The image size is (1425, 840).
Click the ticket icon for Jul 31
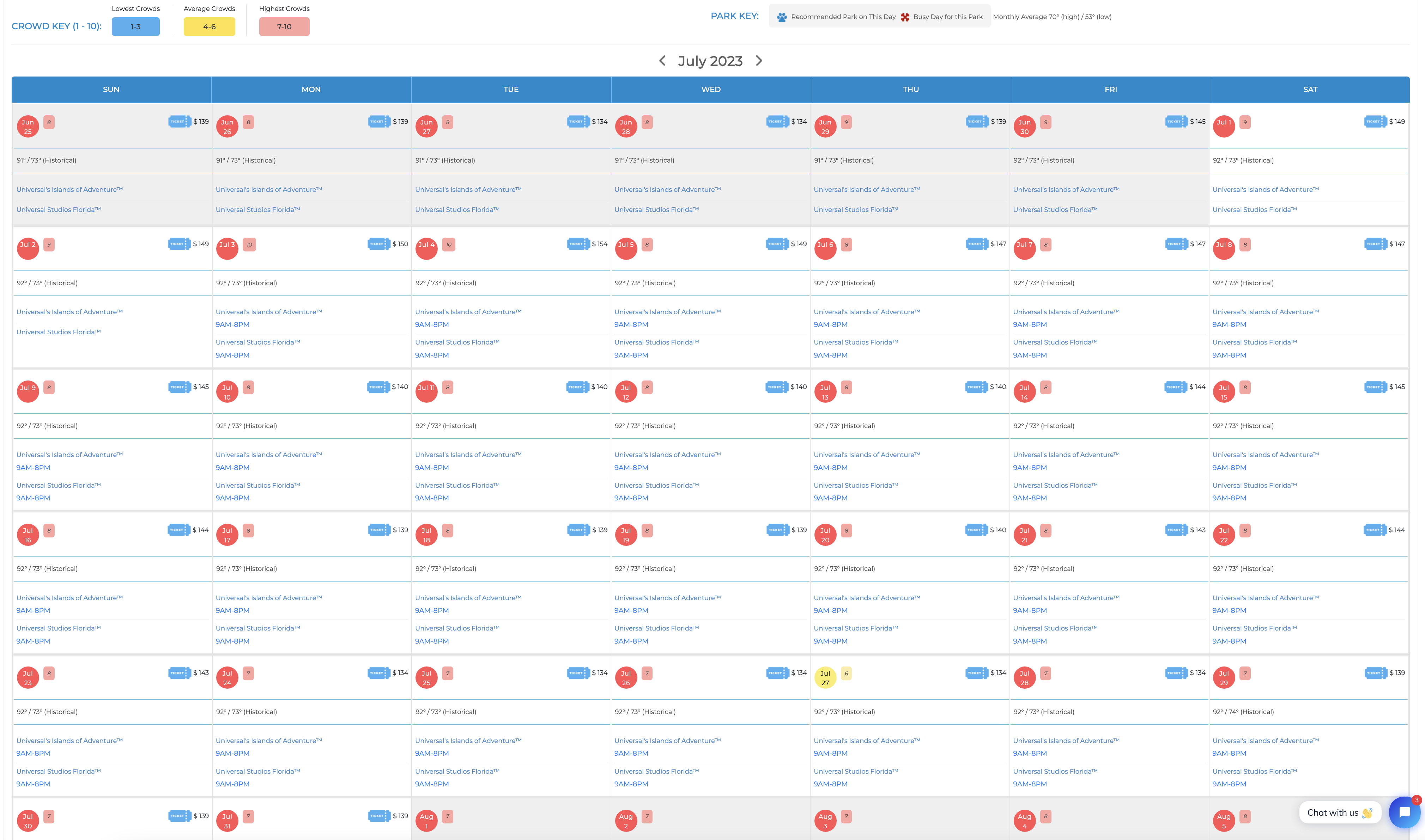point(379,816)
